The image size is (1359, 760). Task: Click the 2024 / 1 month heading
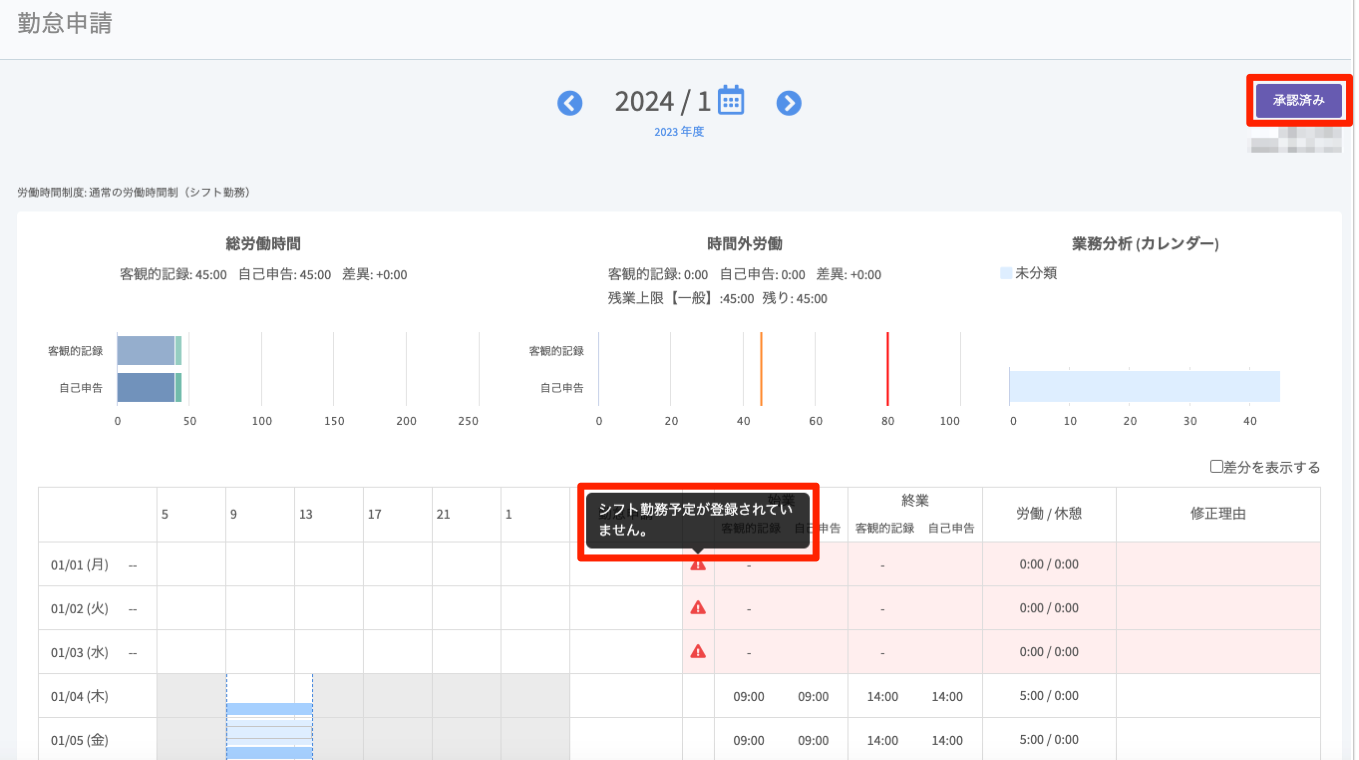coord(662,102)
